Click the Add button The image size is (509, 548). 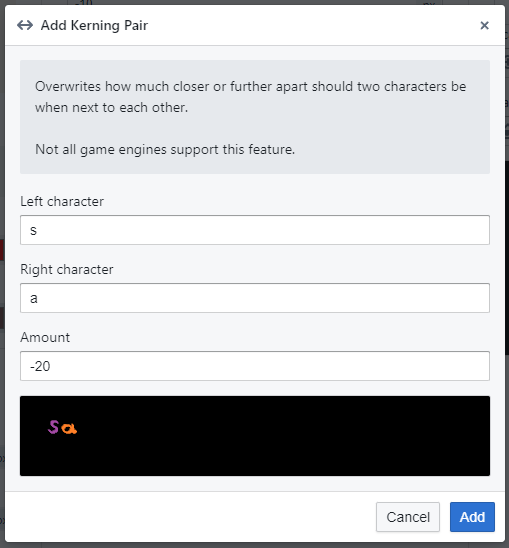472,517
